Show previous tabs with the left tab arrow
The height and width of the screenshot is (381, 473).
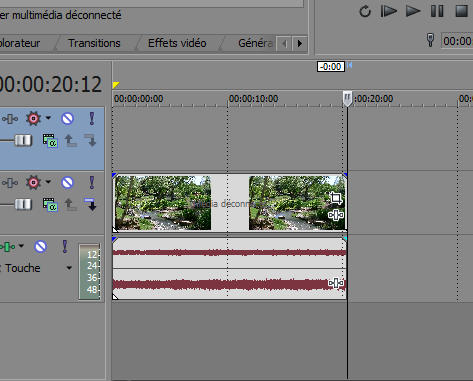[x=284, y=44]
